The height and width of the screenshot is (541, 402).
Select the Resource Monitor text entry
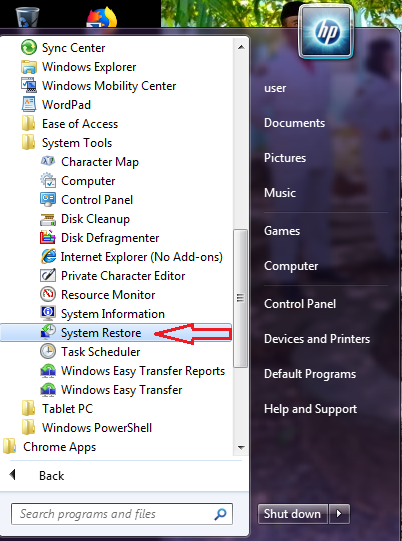[108, 295]
